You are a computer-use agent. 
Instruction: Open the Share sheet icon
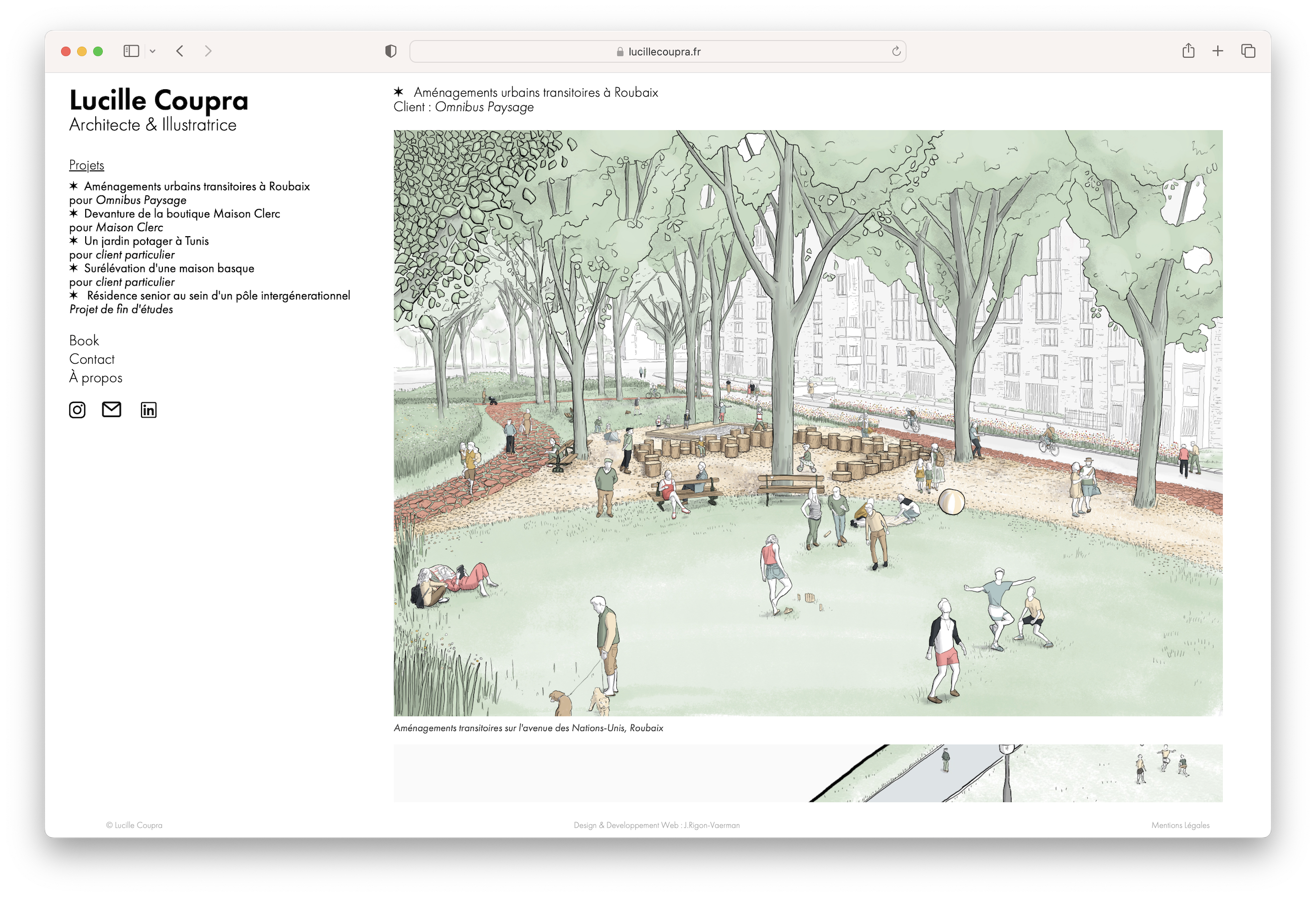click(1188, 51)
